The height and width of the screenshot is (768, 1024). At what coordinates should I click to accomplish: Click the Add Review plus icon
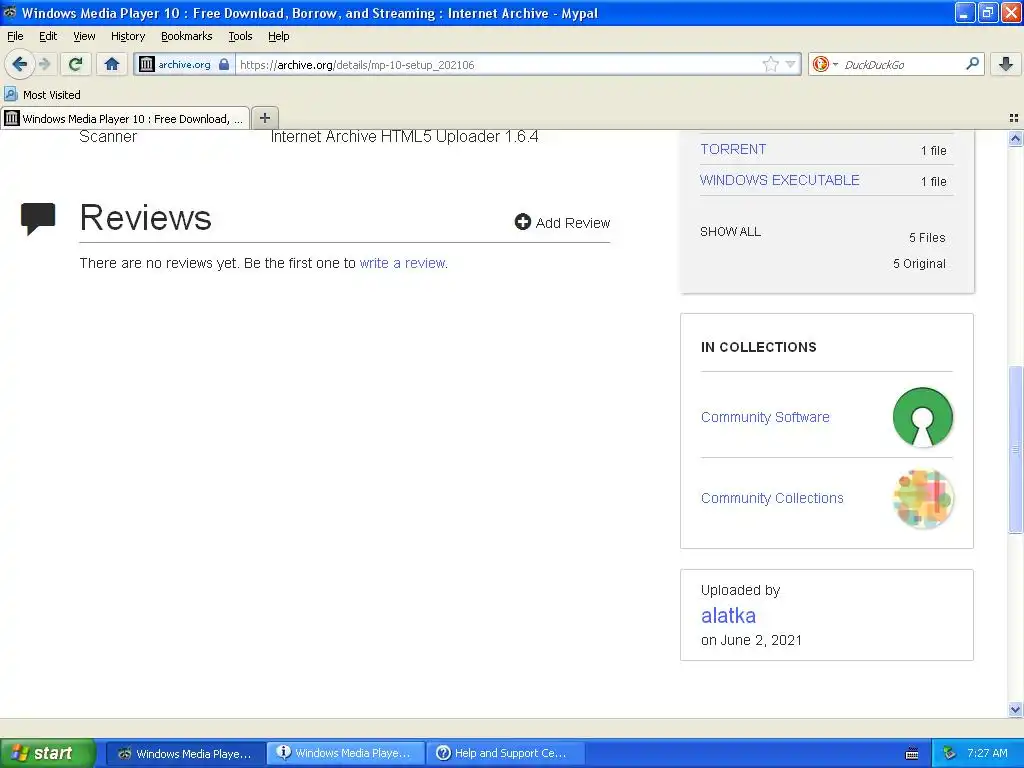522,222
